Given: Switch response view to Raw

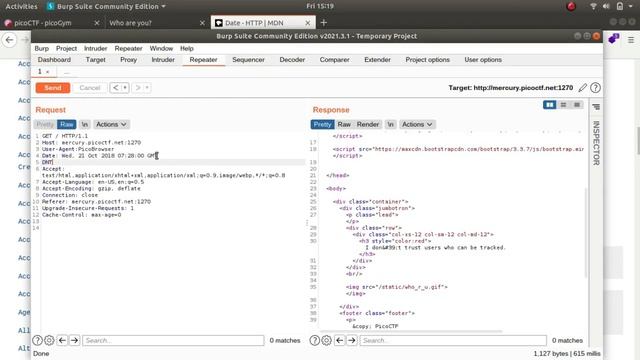Looking at the screenshot, I should 344,124.
